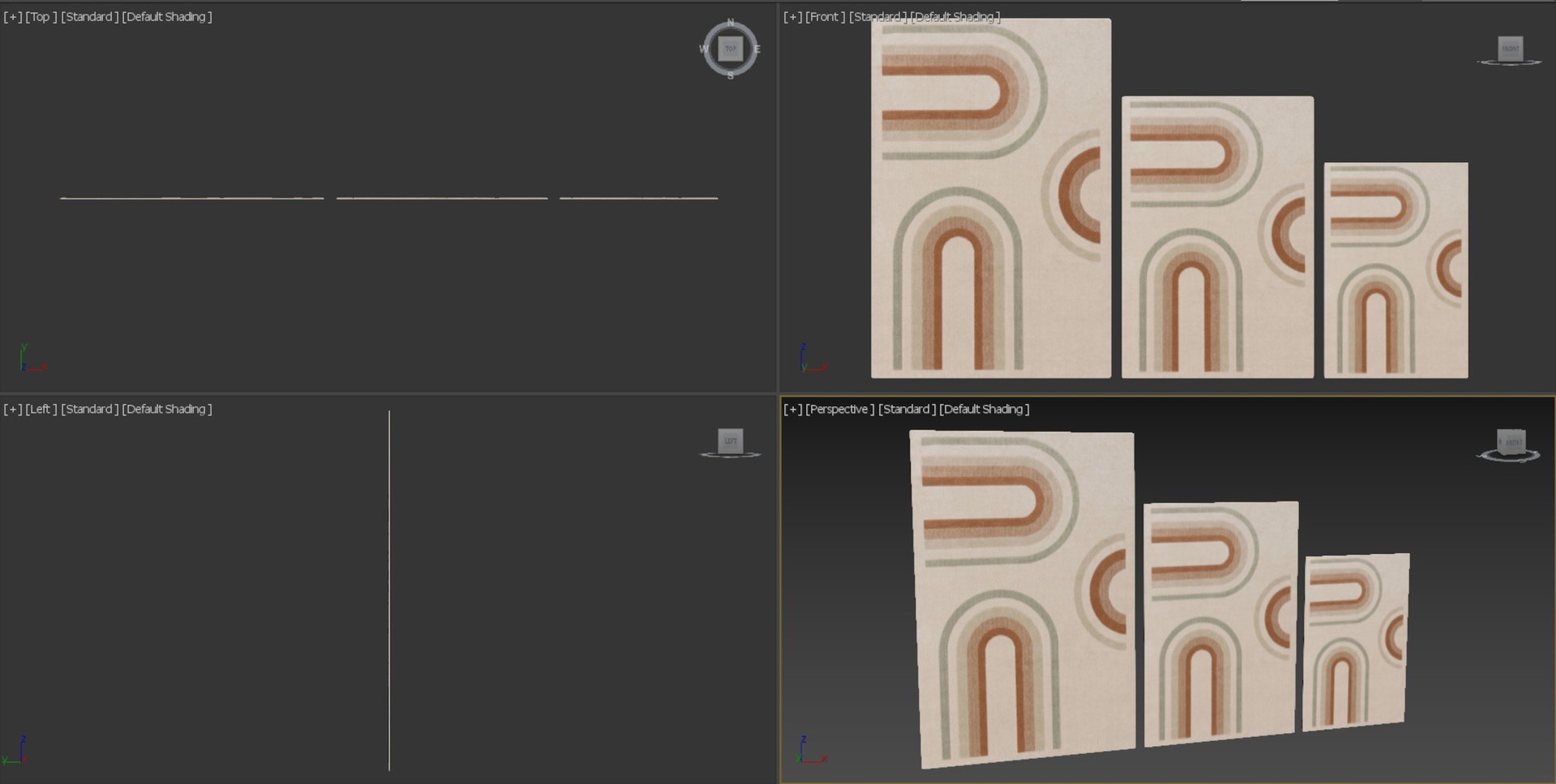Viewport: 1556px width, 784px height.
Task: Open [Default Shading] menu in Front viewport
Action: (955, 16)
